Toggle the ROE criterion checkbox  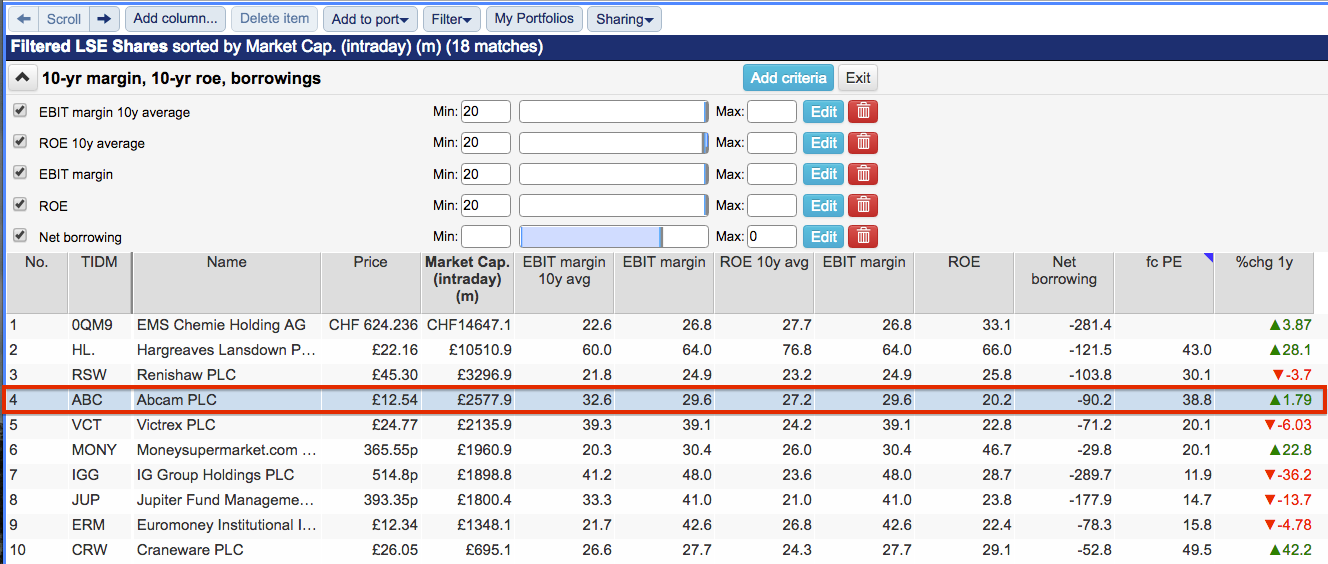point(20,204)
